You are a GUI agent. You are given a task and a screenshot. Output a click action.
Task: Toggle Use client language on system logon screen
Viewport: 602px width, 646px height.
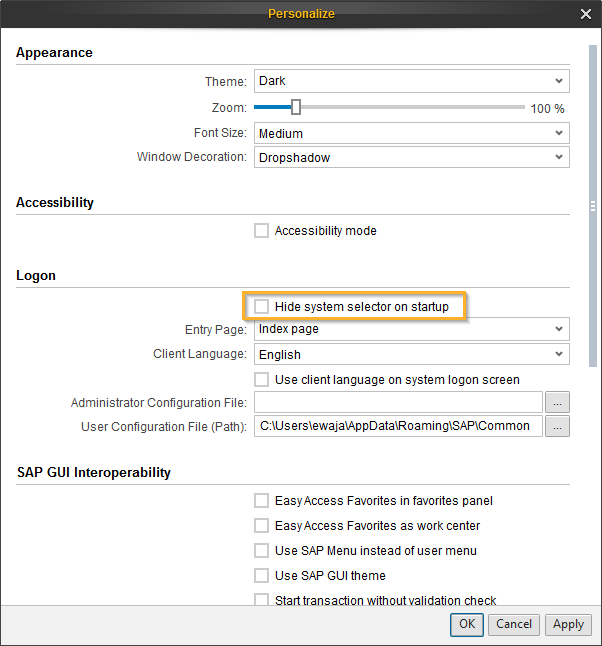(x=262, y=380)
